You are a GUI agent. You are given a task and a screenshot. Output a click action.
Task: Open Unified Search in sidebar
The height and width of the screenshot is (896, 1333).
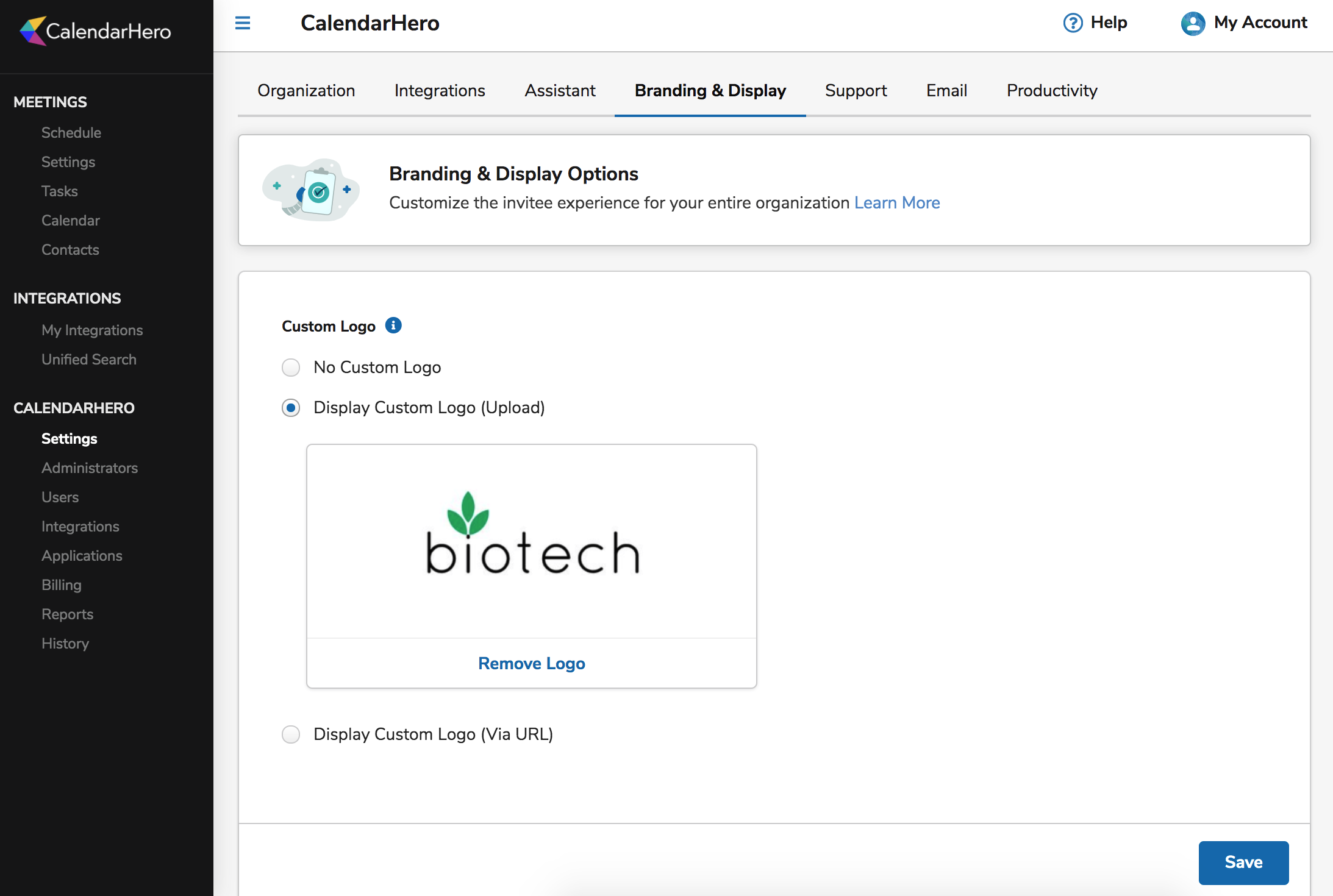(x=89, y=359)
